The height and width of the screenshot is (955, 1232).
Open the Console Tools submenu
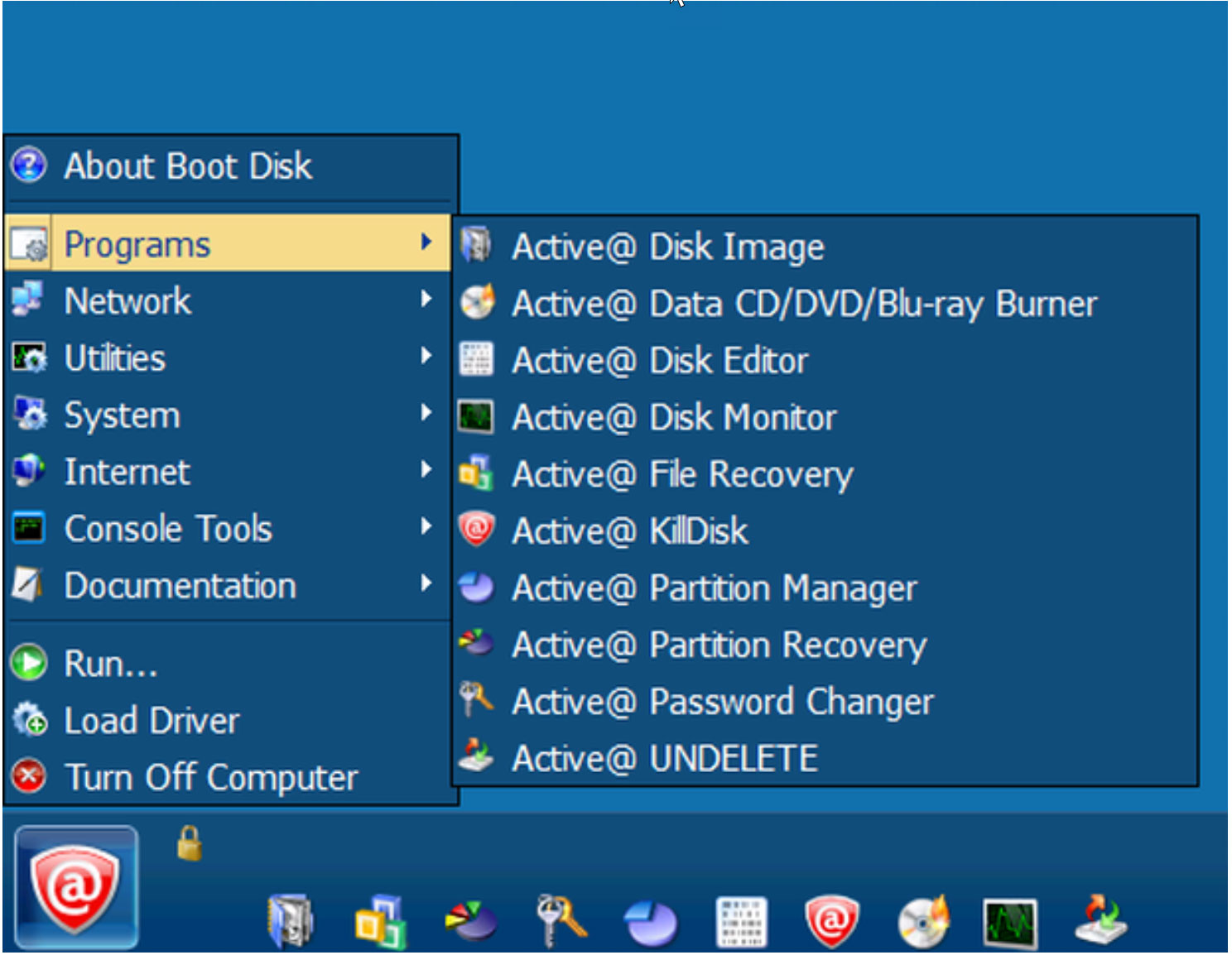[x=168, y=528]
